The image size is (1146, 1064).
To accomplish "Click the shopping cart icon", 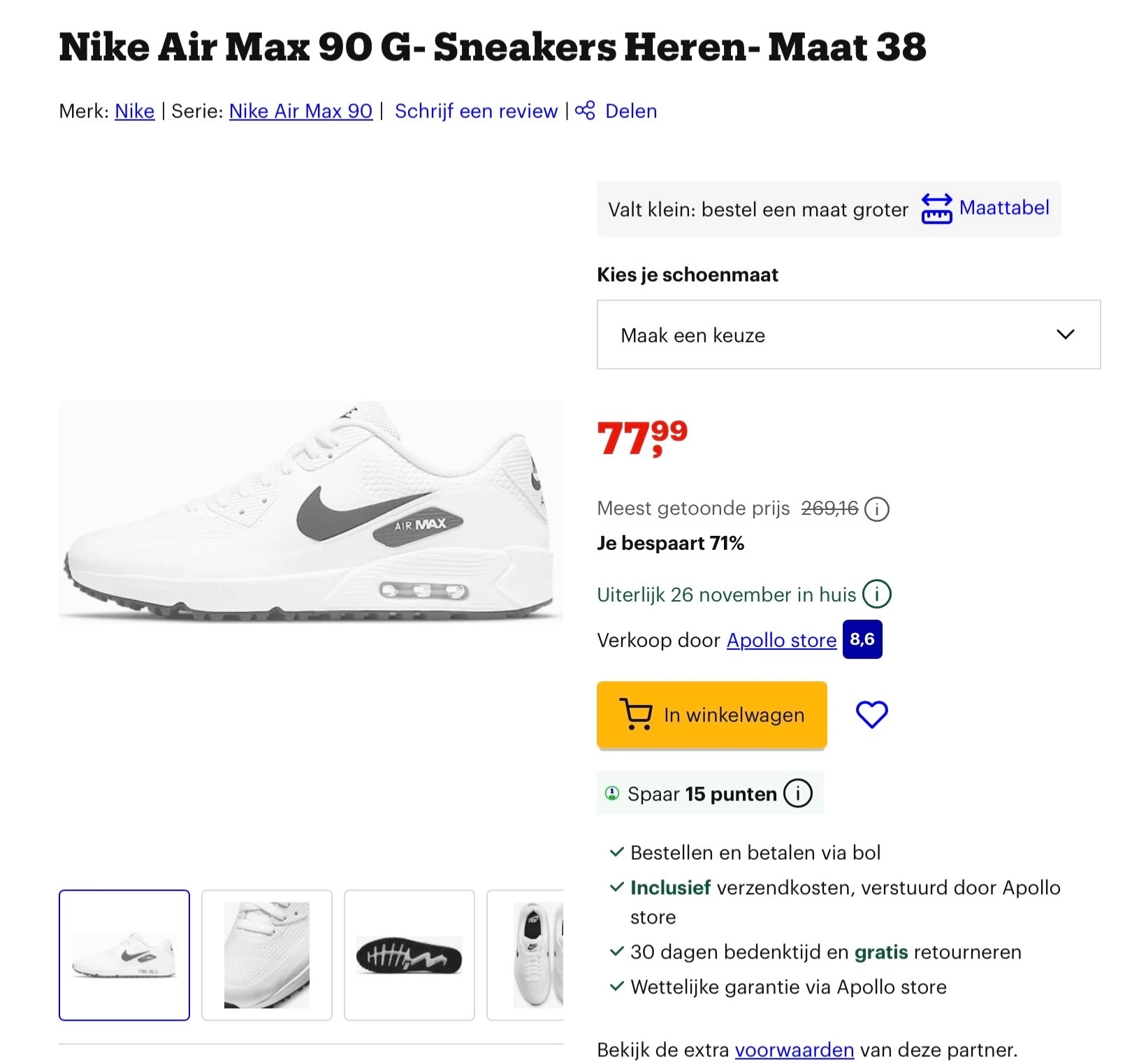I will 637,714.
